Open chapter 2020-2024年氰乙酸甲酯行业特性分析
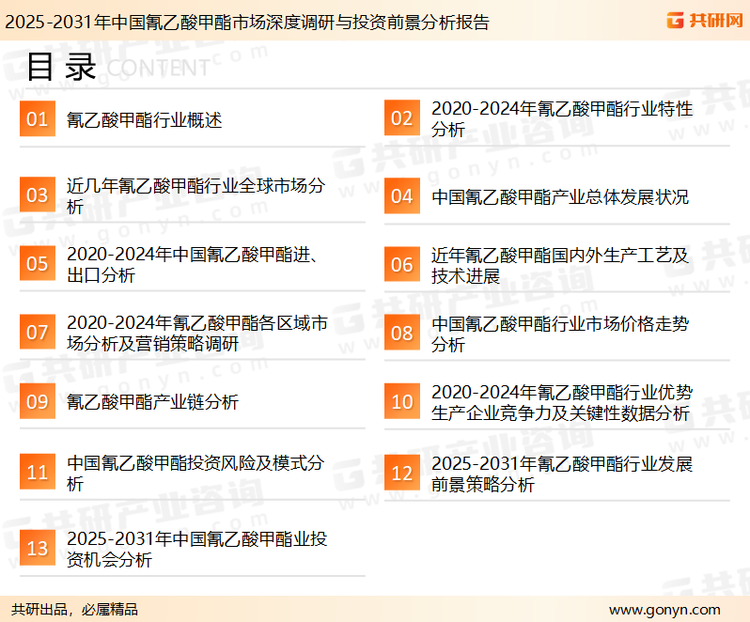Viewport: 750px width, 622px height. (562, 119)
